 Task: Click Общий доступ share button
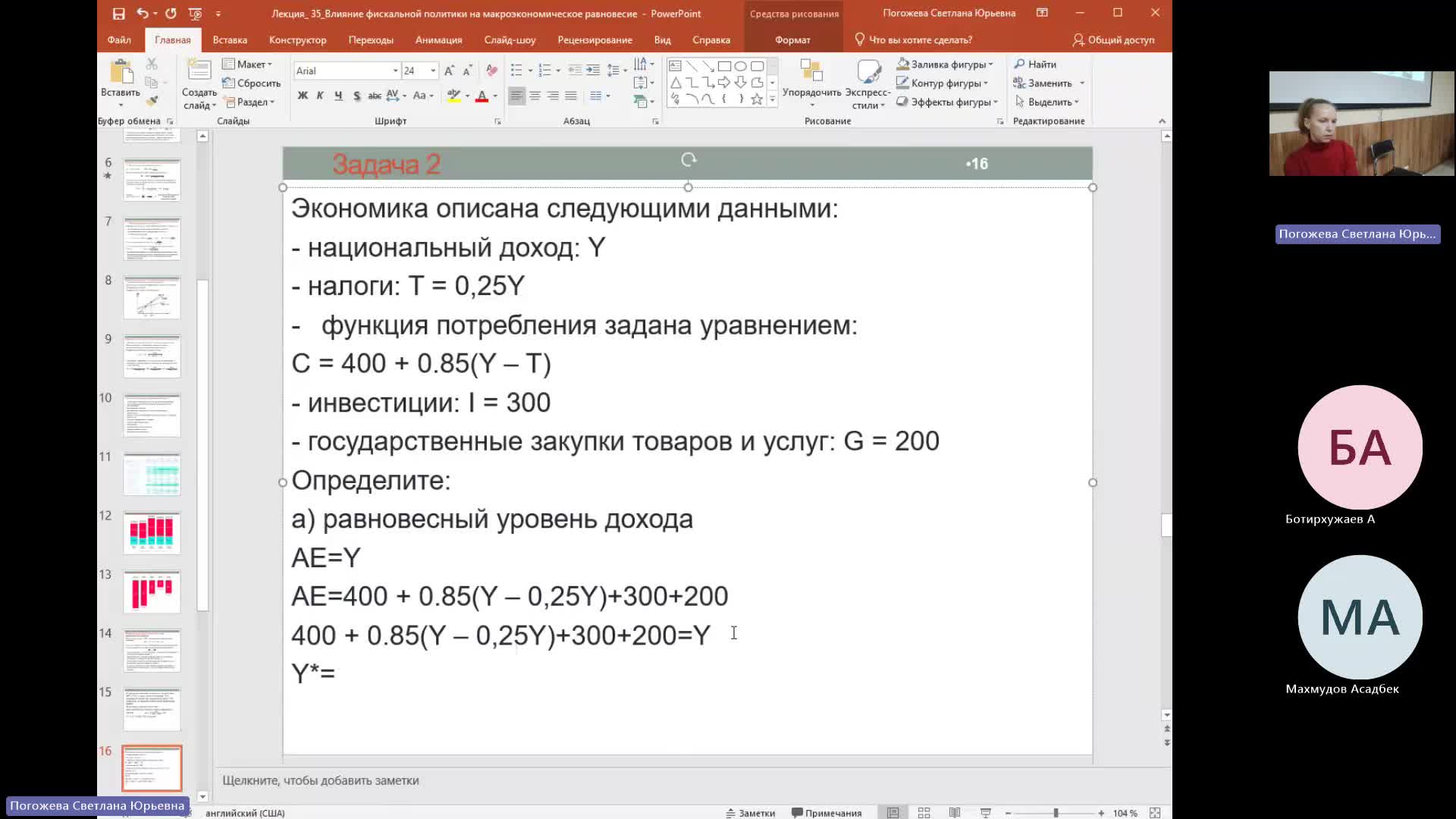(x=1113, y=39)
